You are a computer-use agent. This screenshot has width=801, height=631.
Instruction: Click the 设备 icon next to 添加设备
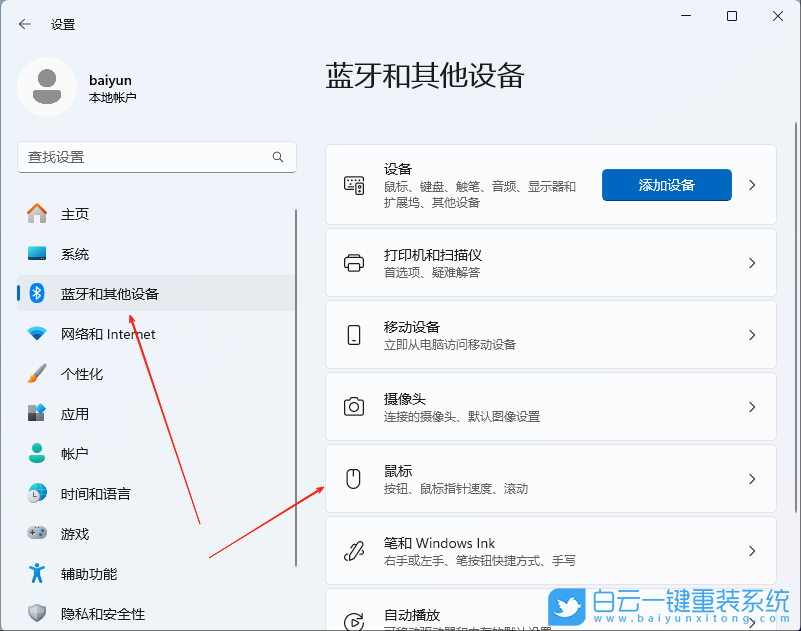coord(353,183)
